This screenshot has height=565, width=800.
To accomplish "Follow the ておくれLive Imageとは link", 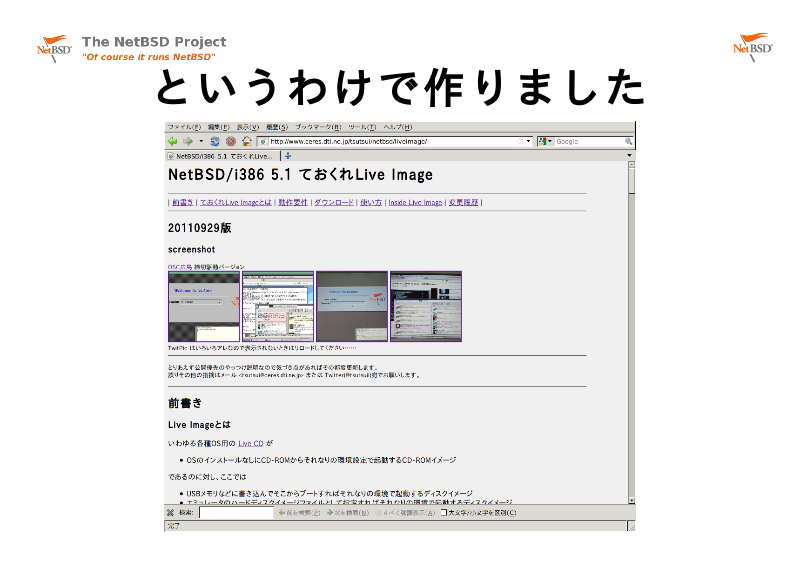I will pos(235,203).
